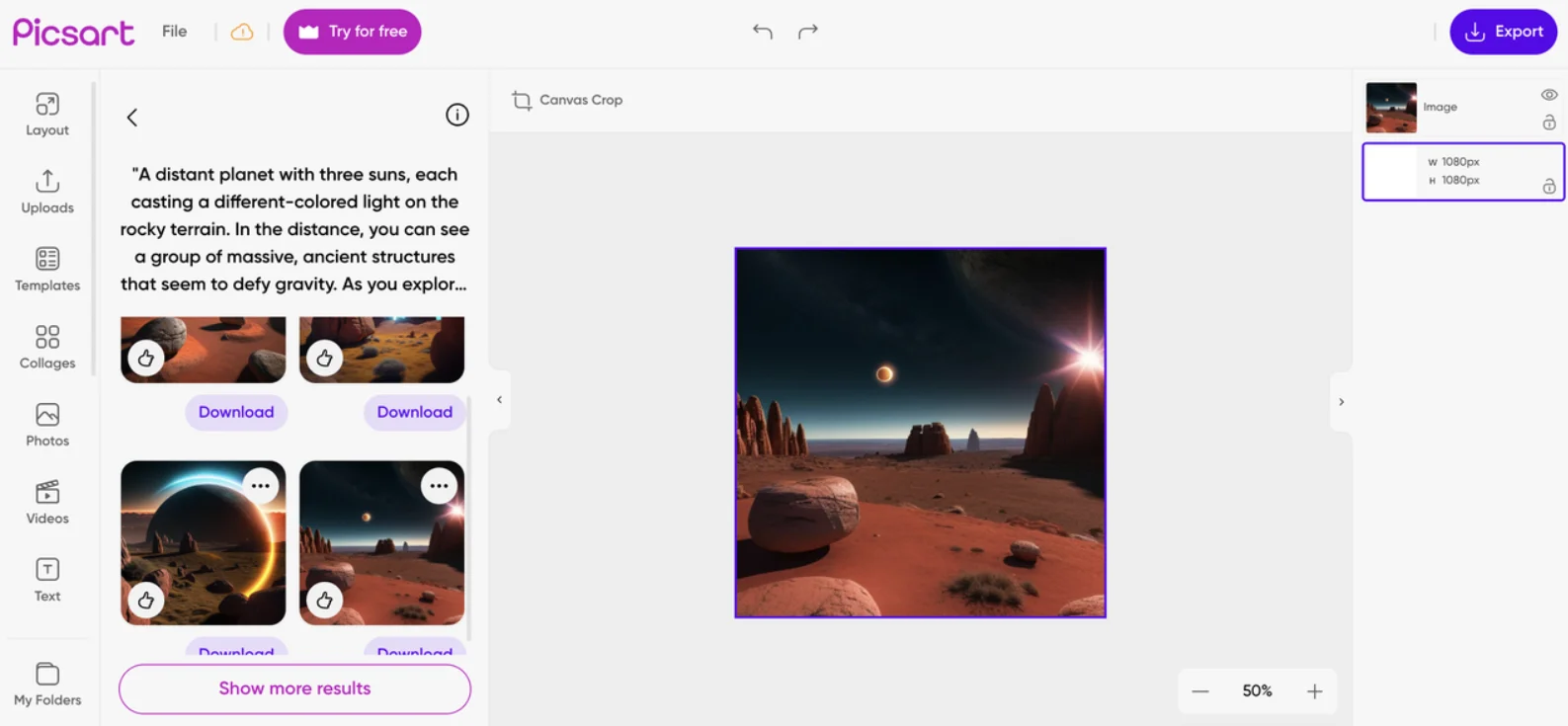Zoom in with the plus button

[1314, 691]
